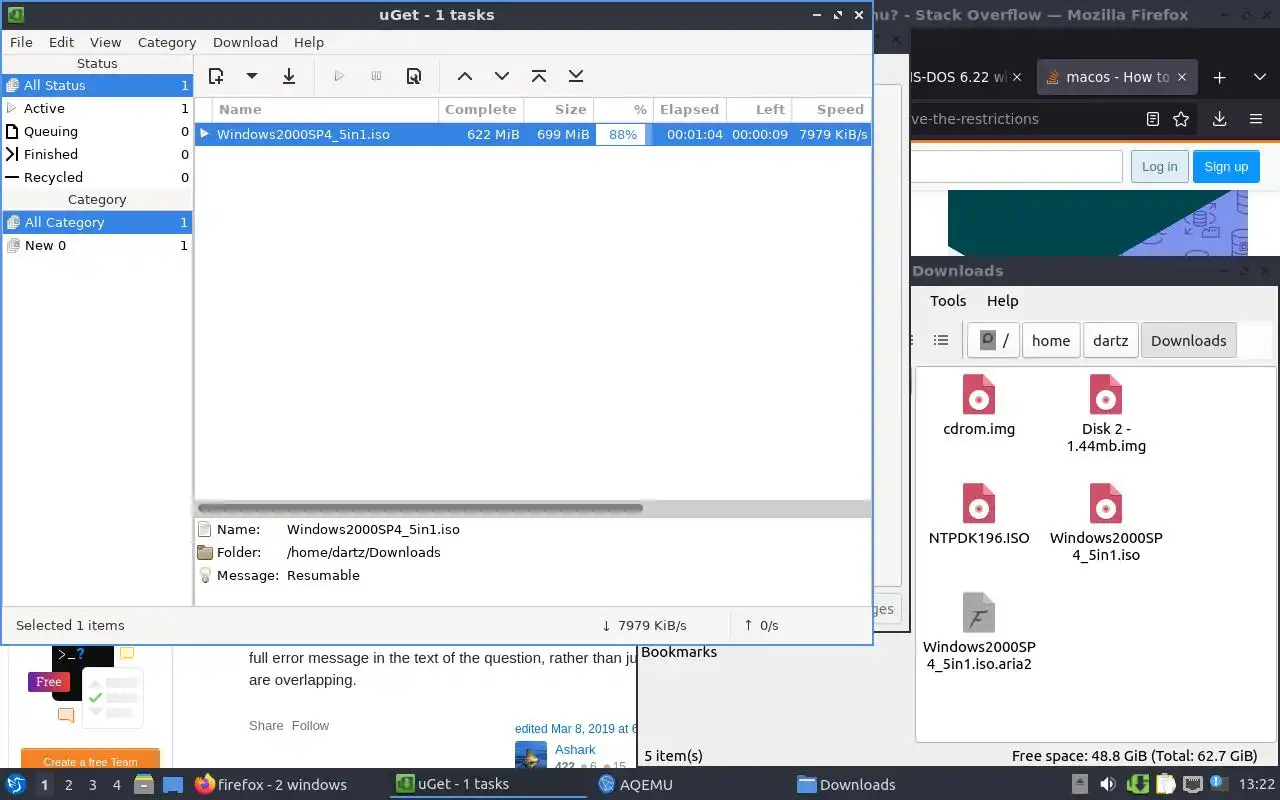Viewport: 1280px width, 800px height.
Task: Select the 'Disk 2 - 1.44mb.img' file icon
Action: (x=1106, y=395)
